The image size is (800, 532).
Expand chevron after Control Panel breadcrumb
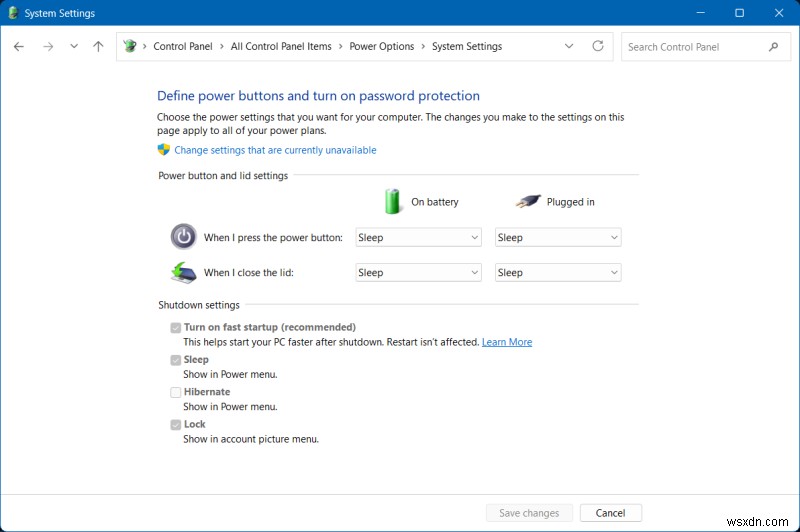222,46
